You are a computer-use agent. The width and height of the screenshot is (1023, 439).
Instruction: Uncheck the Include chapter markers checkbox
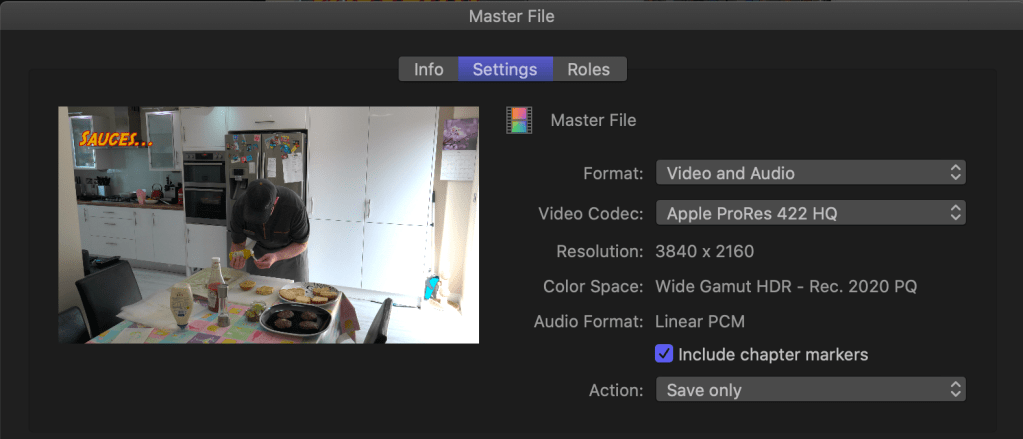point(663,354)
